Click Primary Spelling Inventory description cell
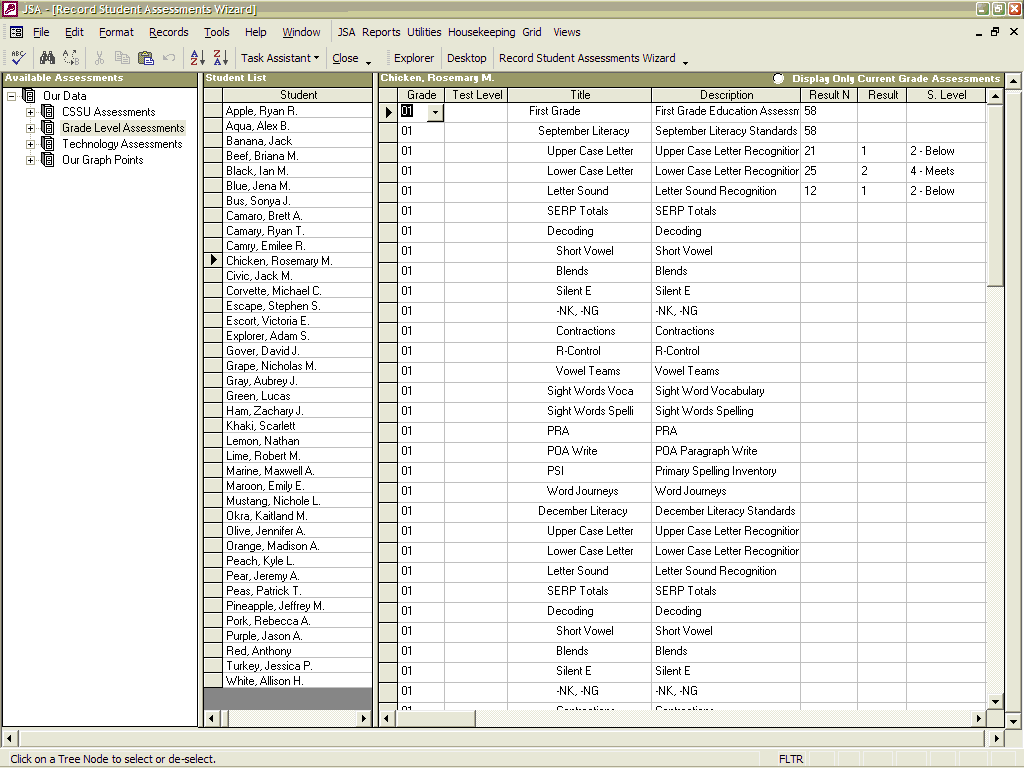The height and width of the screenshot is (768, 1024). (x=726, y=471)
